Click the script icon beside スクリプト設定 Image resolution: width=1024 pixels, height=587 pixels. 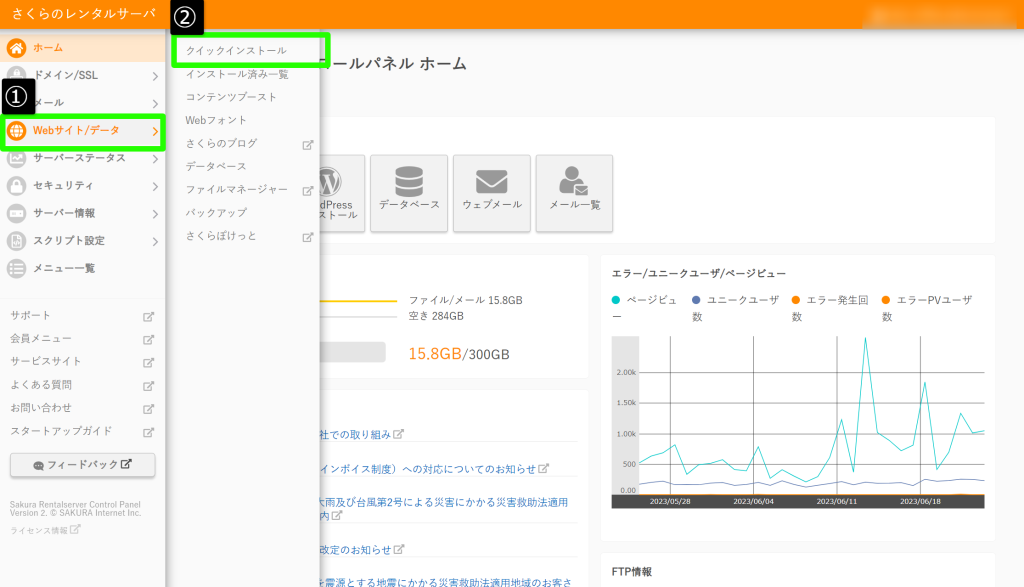(16, 241)
